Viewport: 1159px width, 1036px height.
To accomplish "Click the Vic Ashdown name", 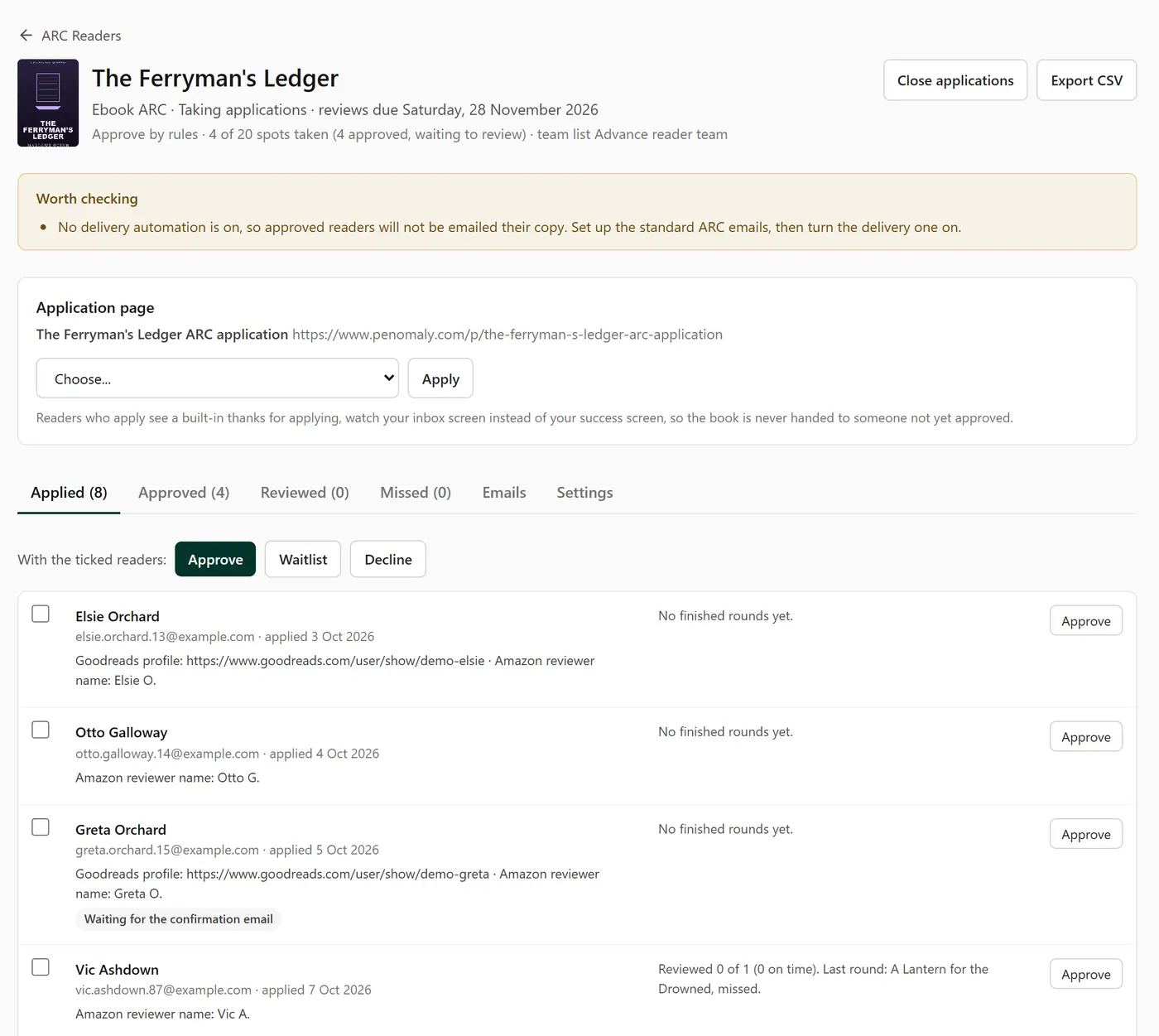I will click(x=117, y=970).
